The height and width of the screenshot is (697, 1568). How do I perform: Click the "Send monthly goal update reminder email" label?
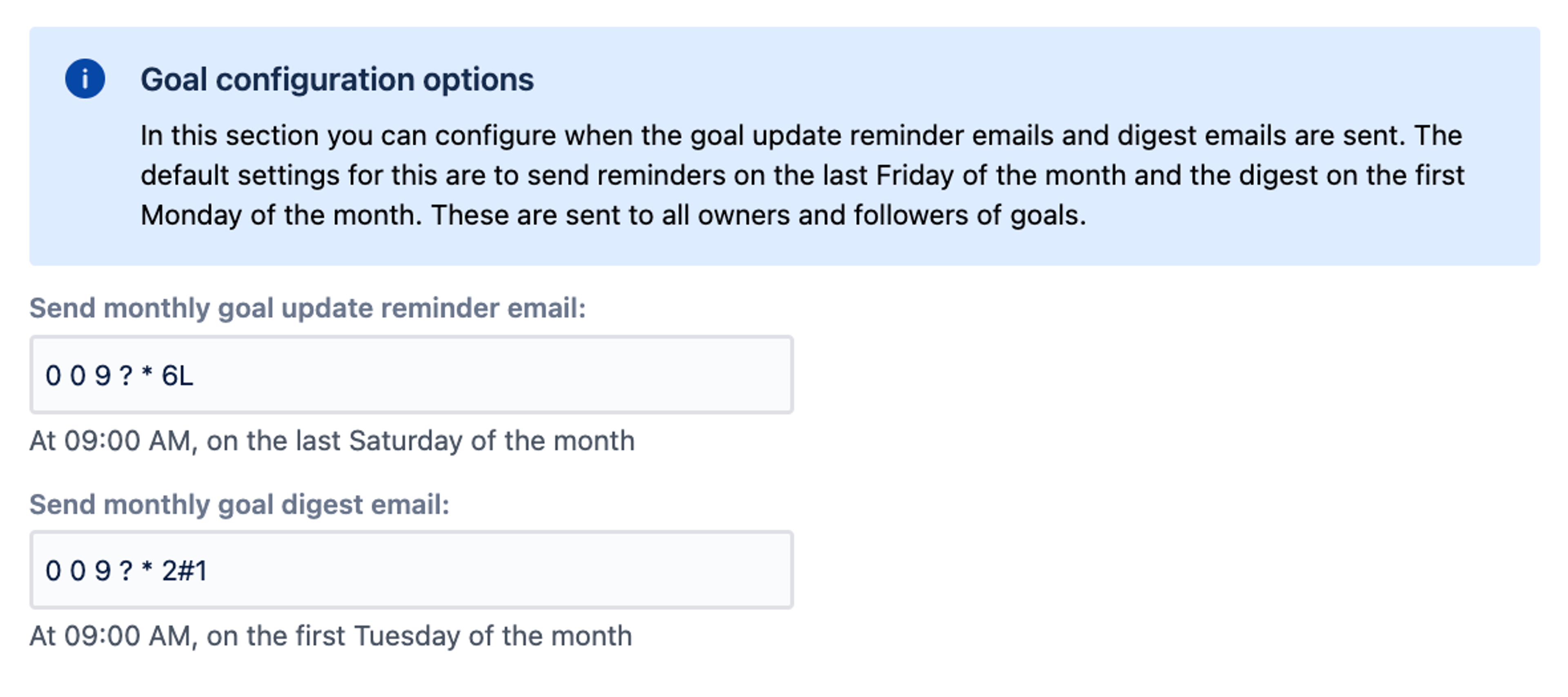click(307, 308)
